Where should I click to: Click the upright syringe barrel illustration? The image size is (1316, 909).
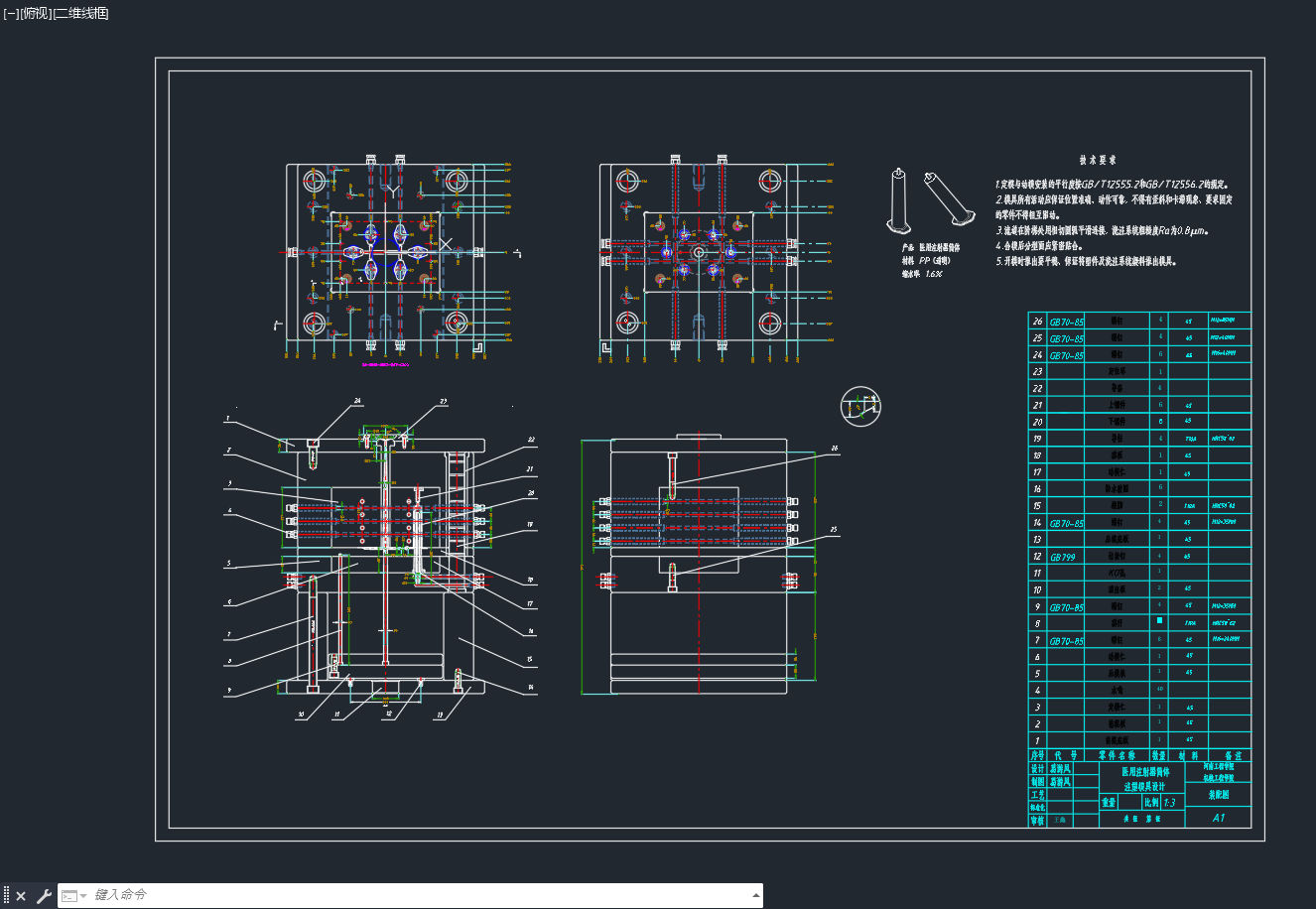point(897,199)
